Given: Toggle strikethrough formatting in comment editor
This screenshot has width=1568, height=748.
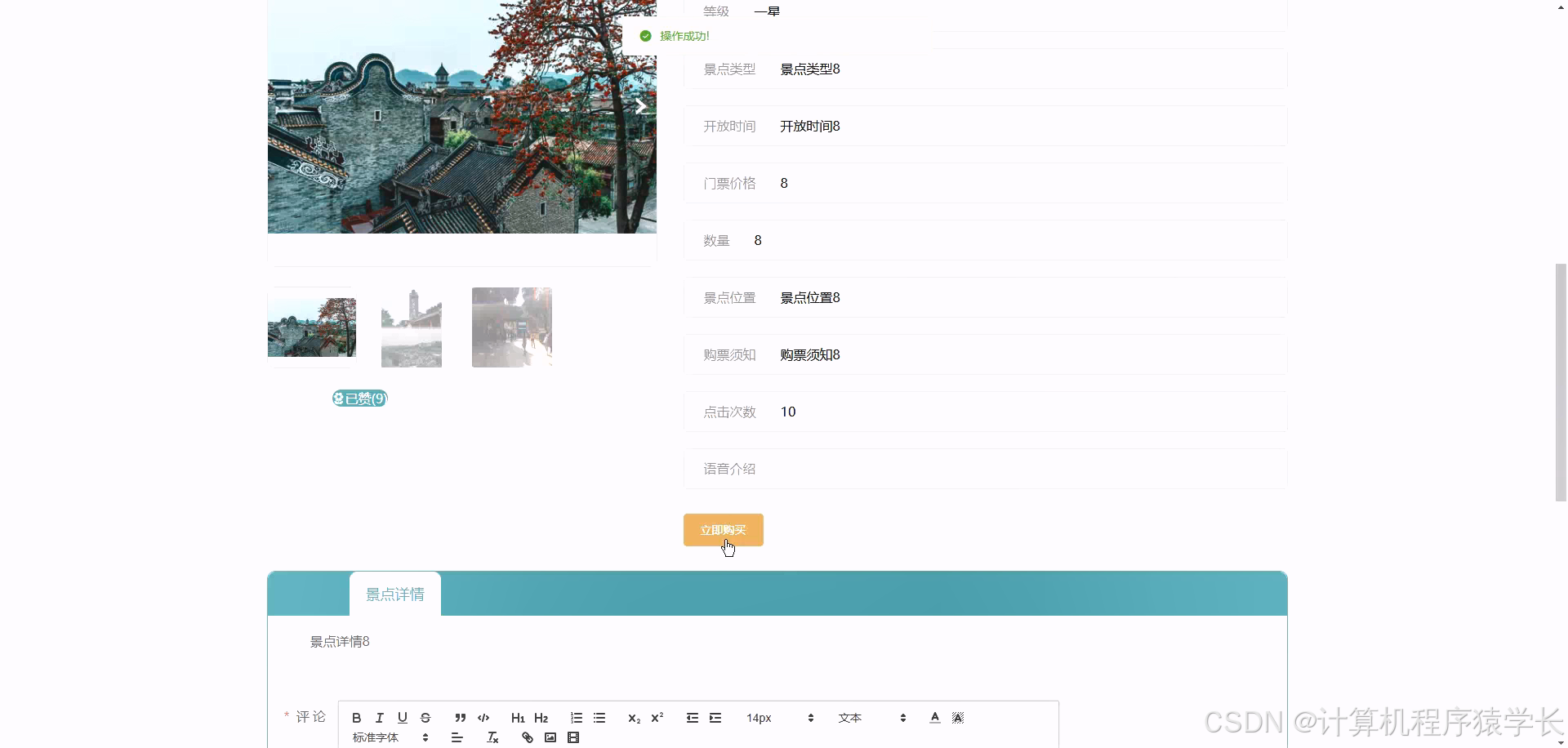Looking at the screenshot, I should tap(425, 718).
